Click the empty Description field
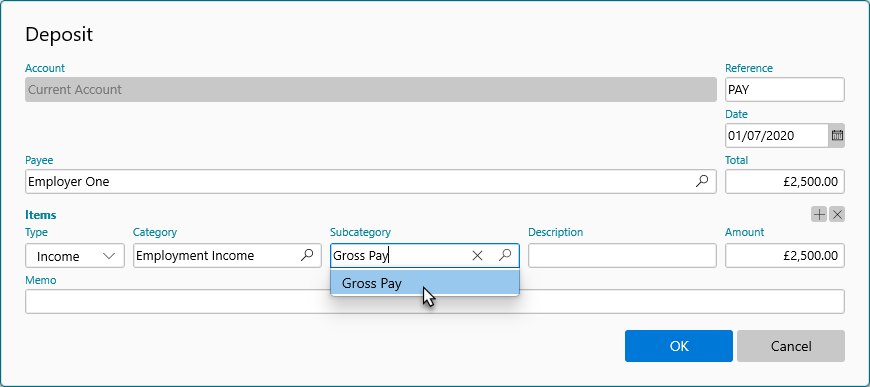Viewport: 870px width, 387px height. pyautogui.click(x=622, y=256)
